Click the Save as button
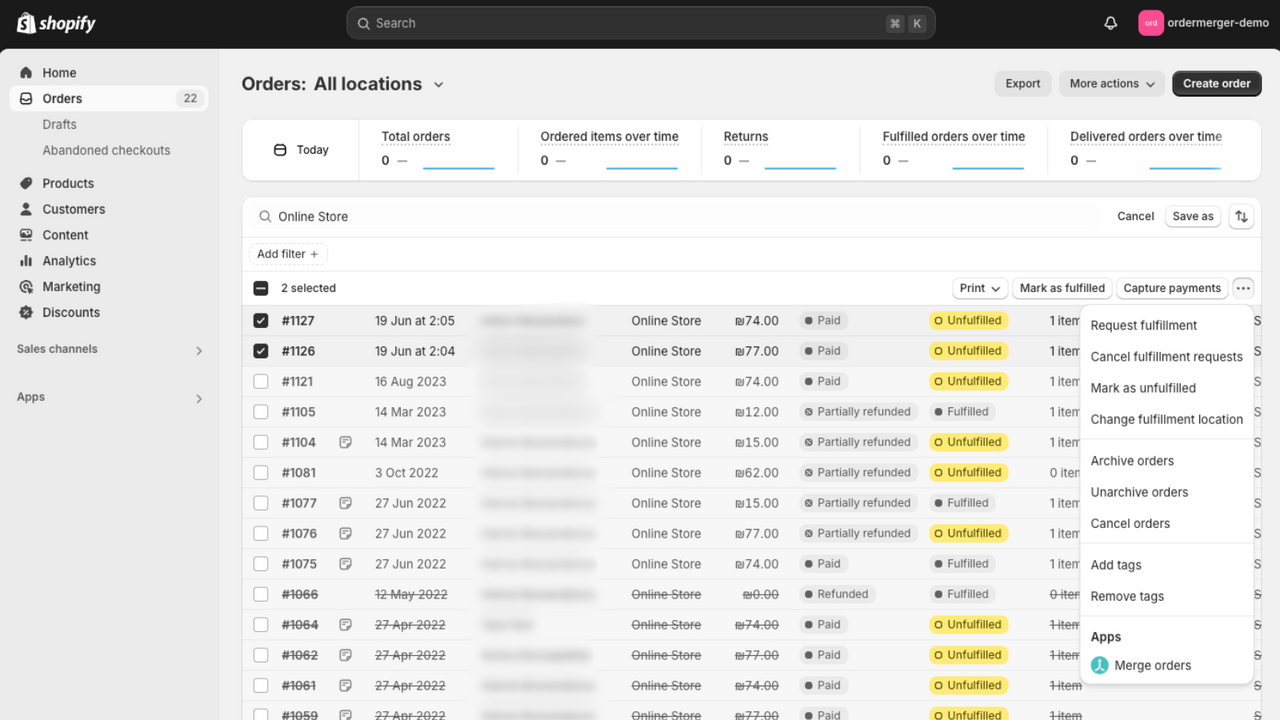Image resolution: width=1280 pixels, height=720 pixels. click(x=1193, y=216)
